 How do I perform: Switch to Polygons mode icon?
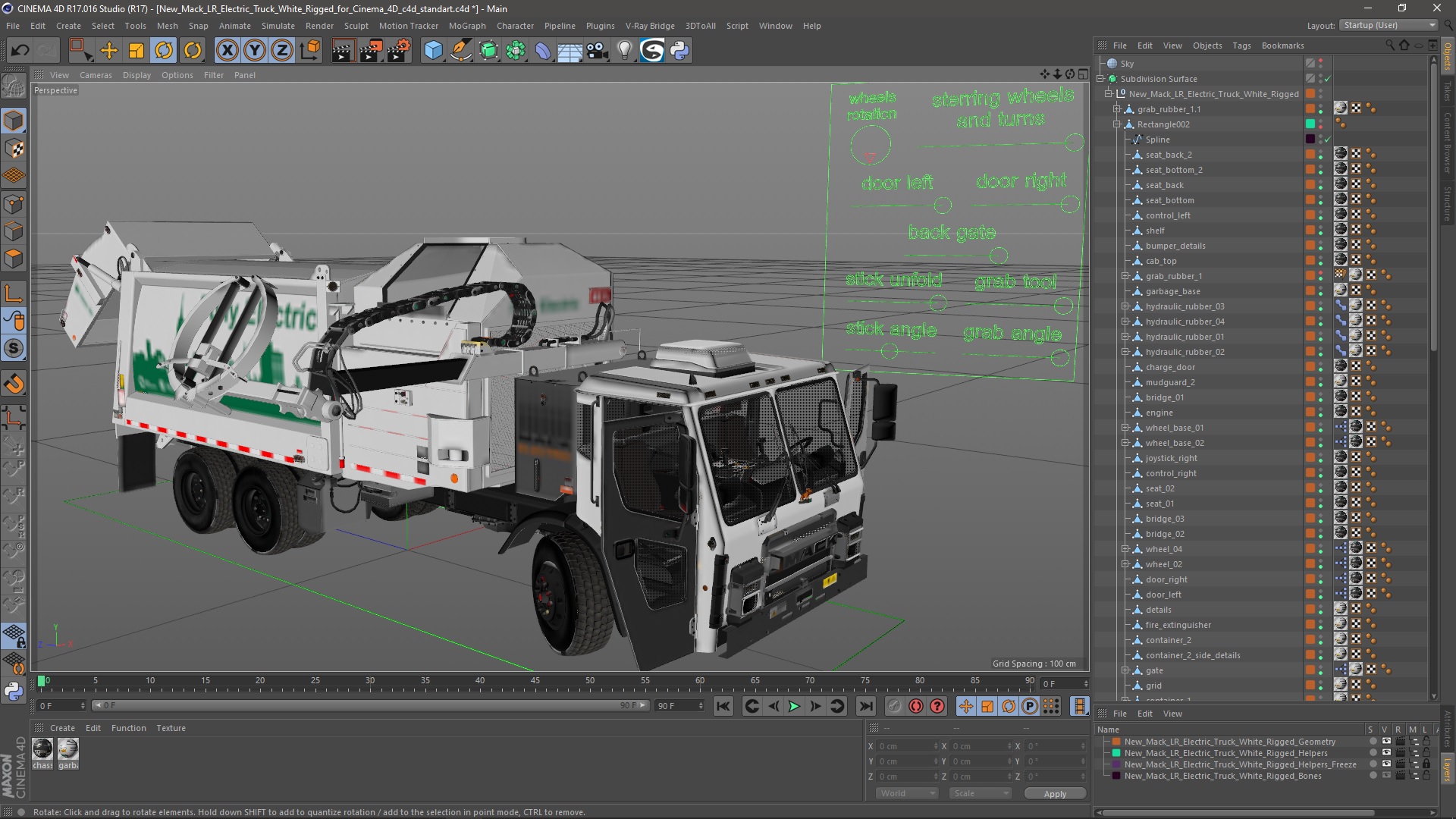click(14, 259)
